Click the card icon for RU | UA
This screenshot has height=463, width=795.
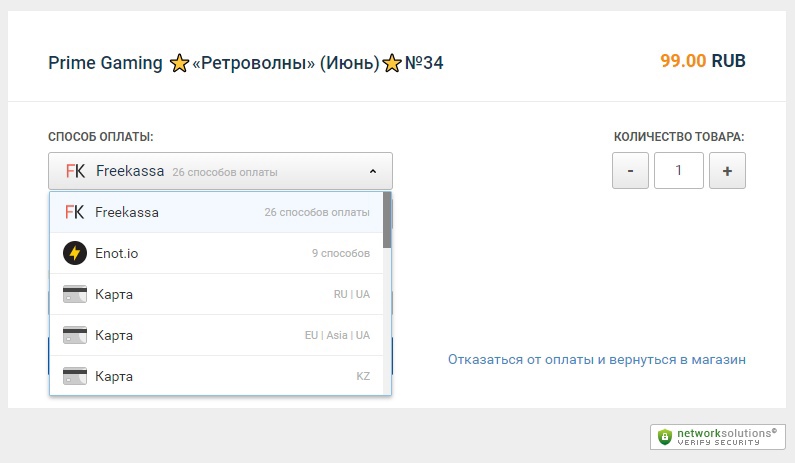(x=75, y=294)
